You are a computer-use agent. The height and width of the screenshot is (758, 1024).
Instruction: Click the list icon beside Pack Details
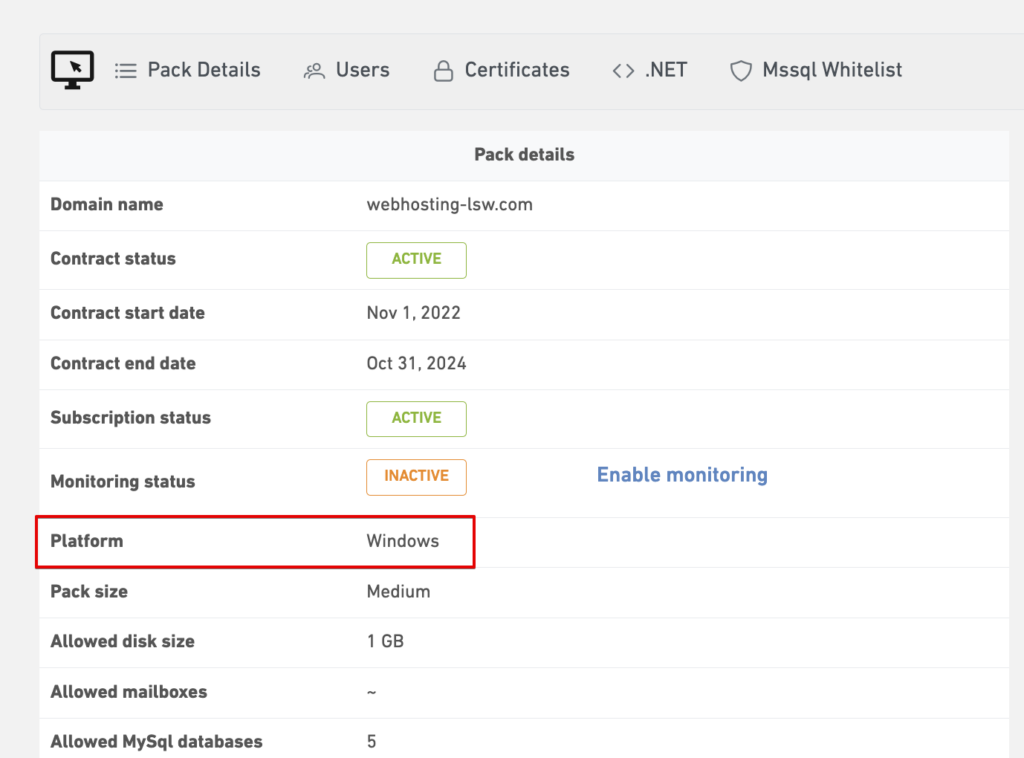[x=126, y=71]
